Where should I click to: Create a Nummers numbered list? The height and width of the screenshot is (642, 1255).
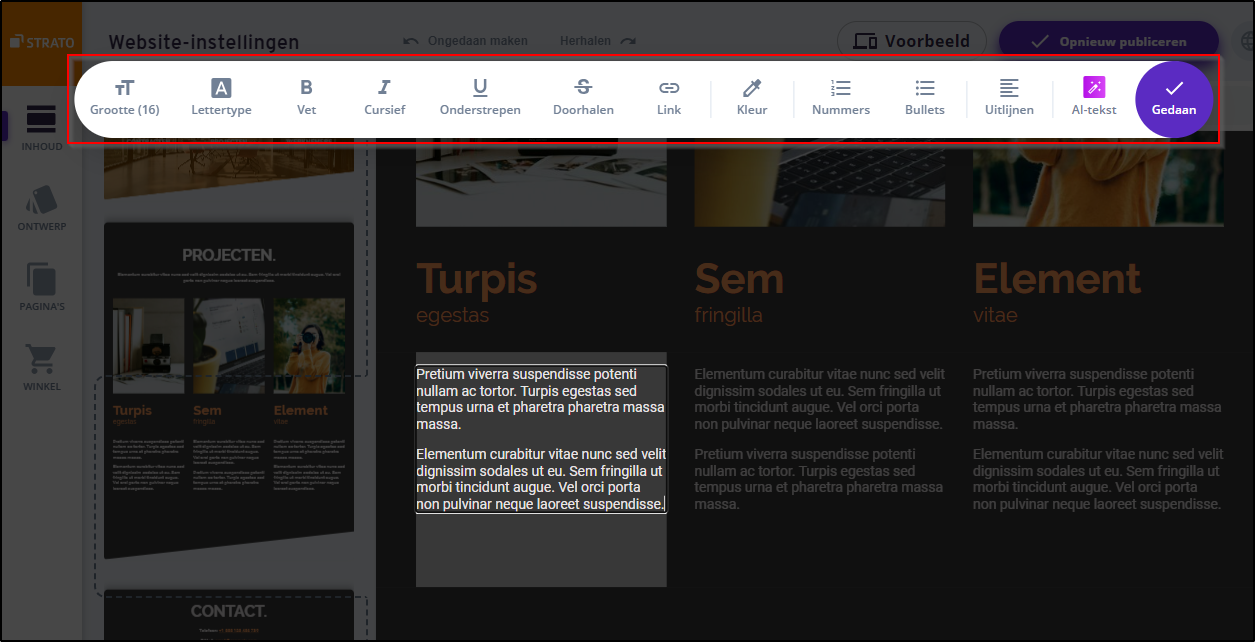(841, 98)
